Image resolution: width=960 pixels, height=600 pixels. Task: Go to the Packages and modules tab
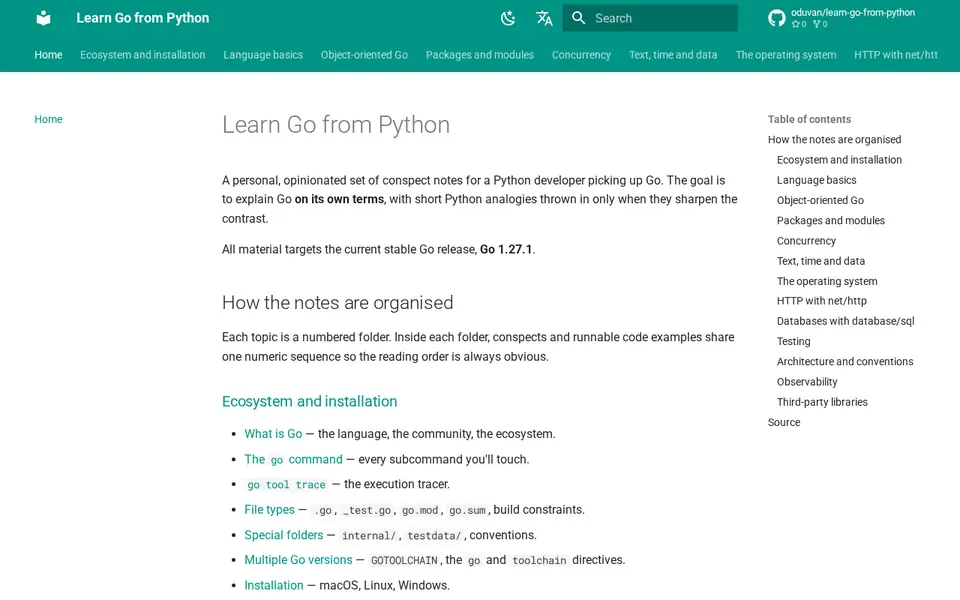[x=480, y=55]
